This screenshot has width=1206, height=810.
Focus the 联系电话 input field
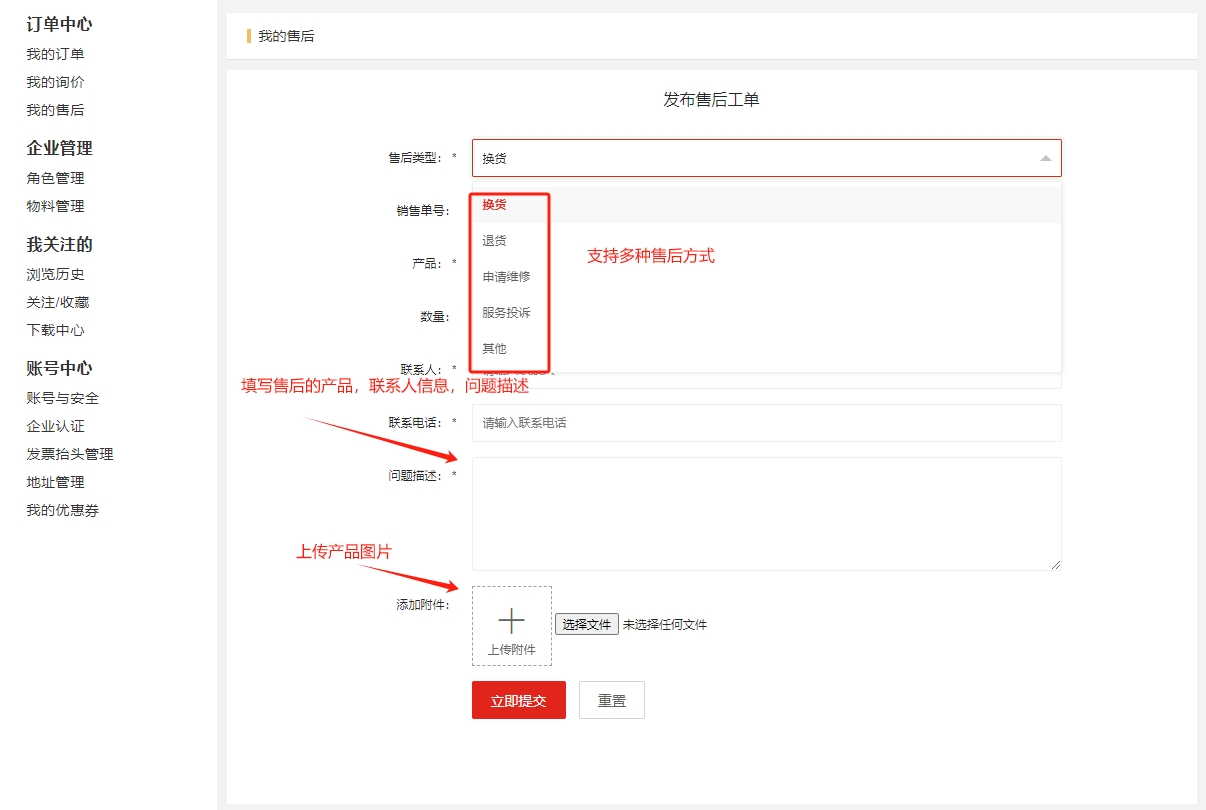767,423
